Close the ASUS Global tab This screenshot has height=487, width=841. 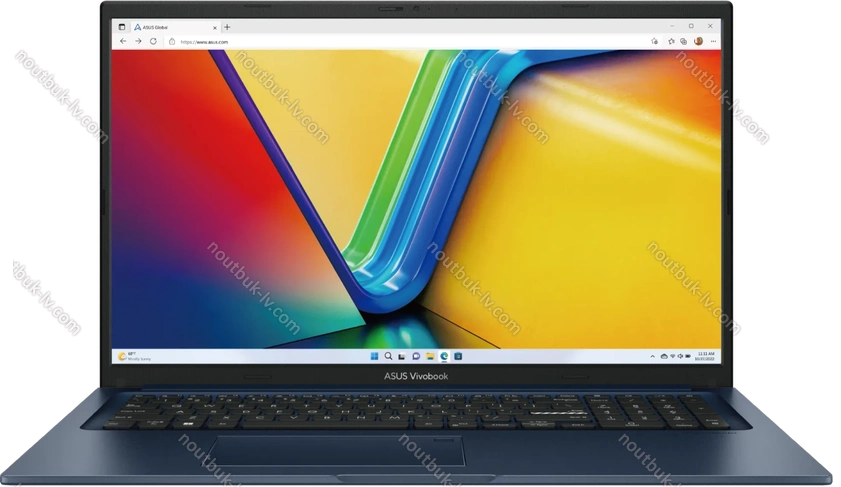point(214,26)
